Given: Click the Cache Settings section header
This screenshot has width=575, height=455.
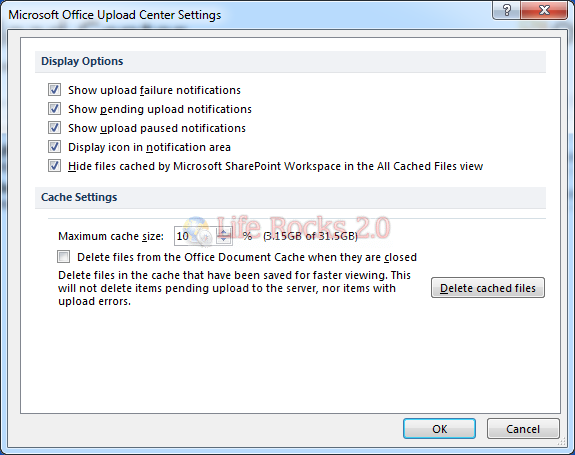Looking at the screenshot, I should tap(290, 198).
